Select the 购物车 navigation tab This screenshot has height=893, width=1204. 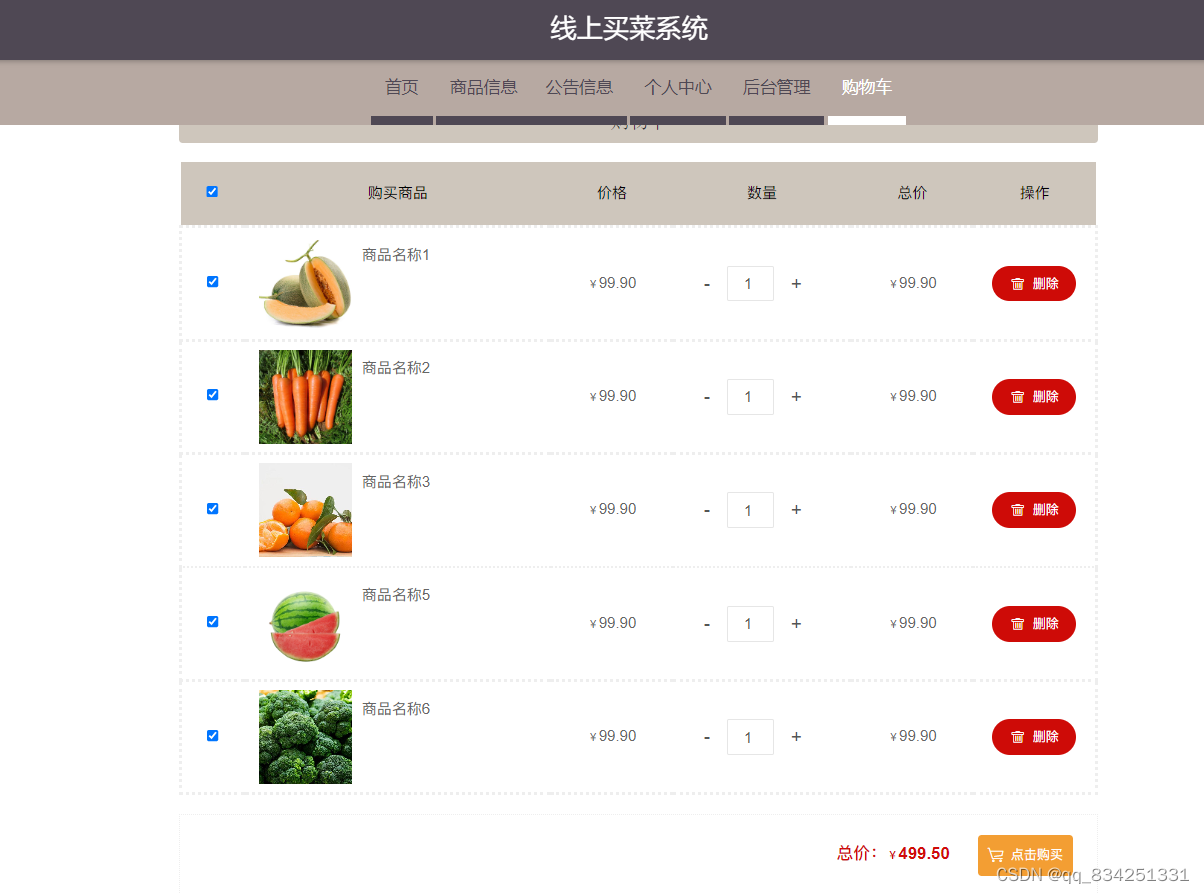point(867,88)
